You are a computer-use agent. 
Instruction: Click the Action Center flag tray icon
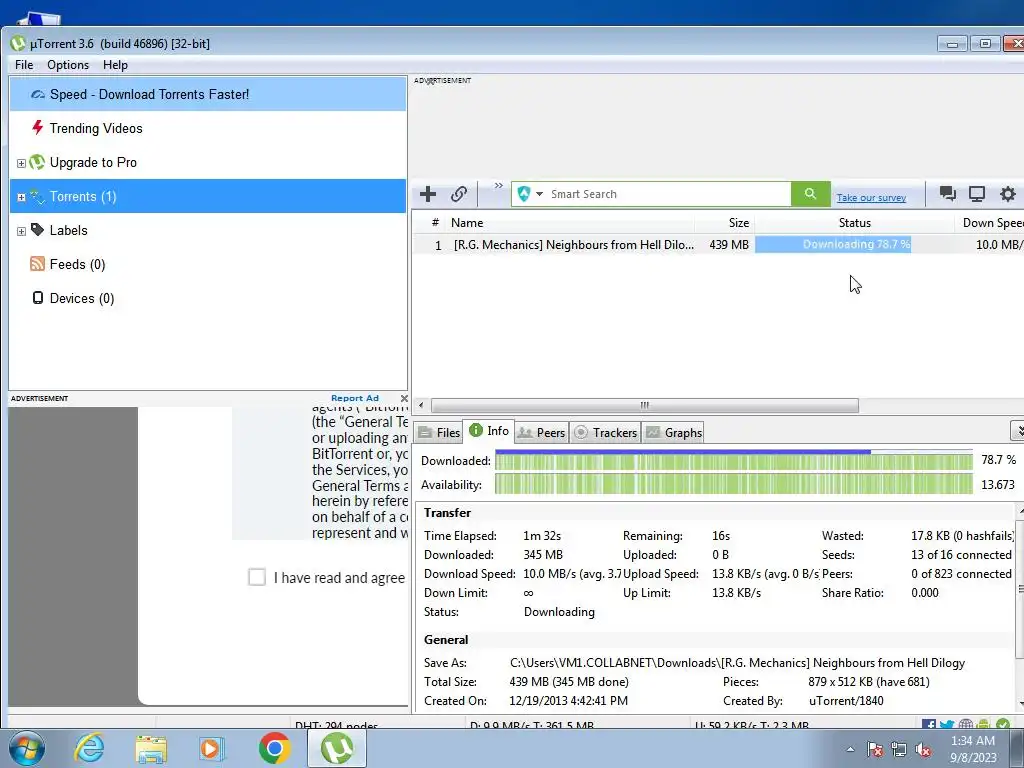[875, 750]
